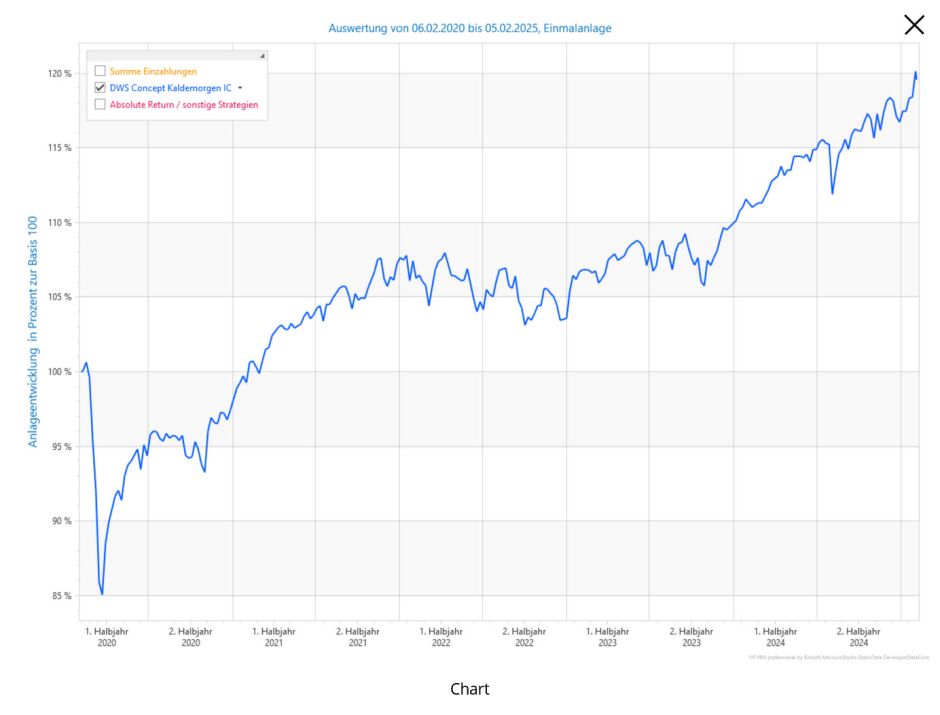Image resolution: width=940 pixels, height=715 pixels.
Task: Collapse the legend panel via corner triangle
Action: (x=262, y=56)
